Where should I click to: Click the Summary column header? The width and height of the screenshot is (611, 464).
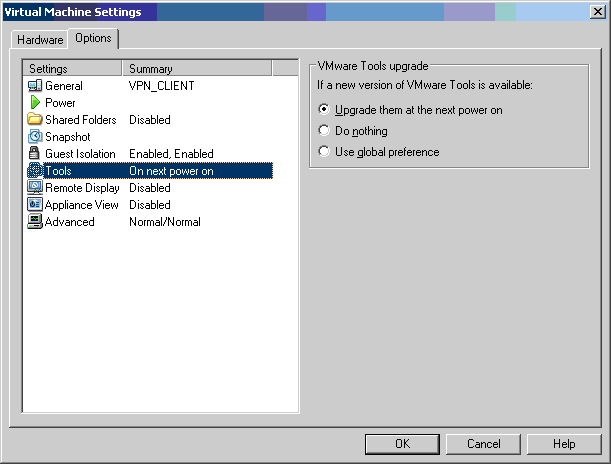(x=197, y=69)
